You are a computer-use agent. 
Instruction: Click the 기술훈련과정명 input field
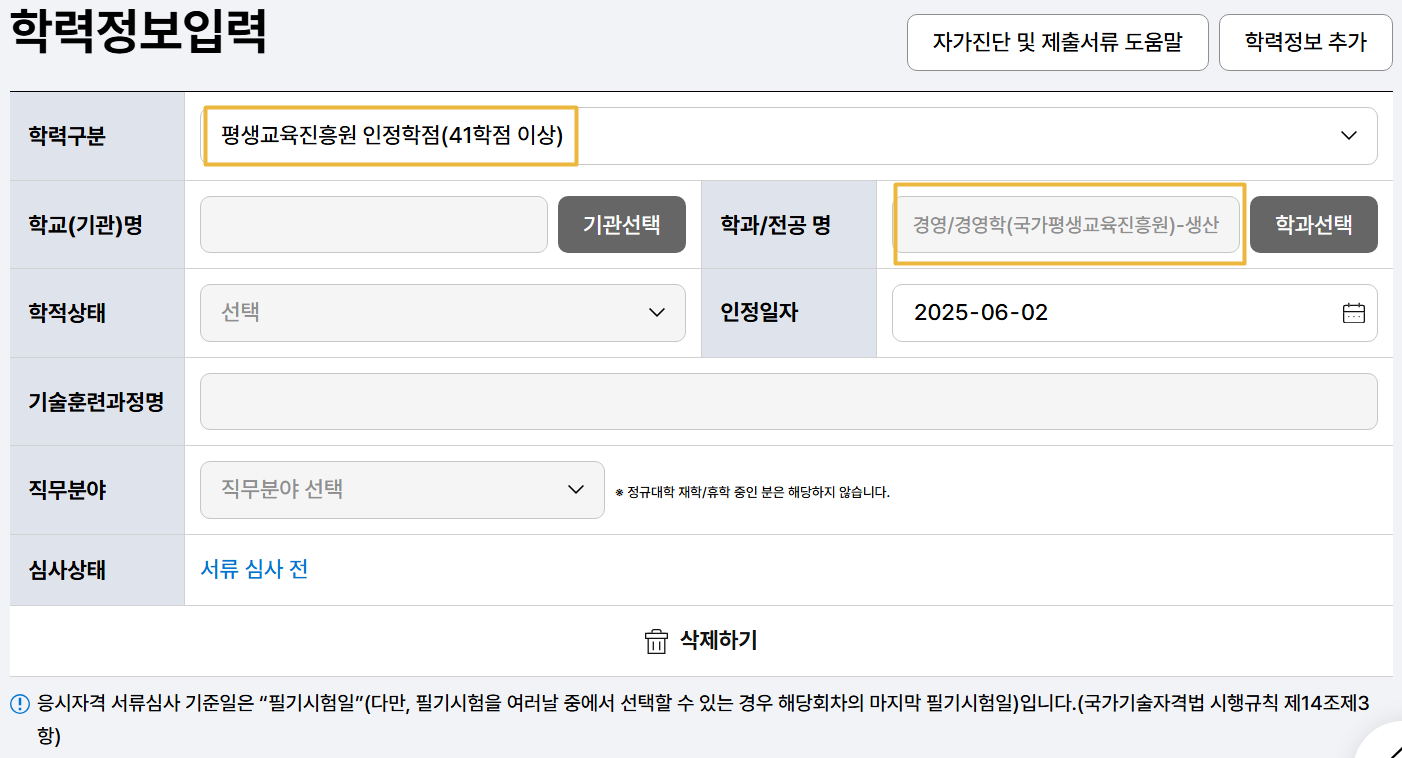(789, 402)
